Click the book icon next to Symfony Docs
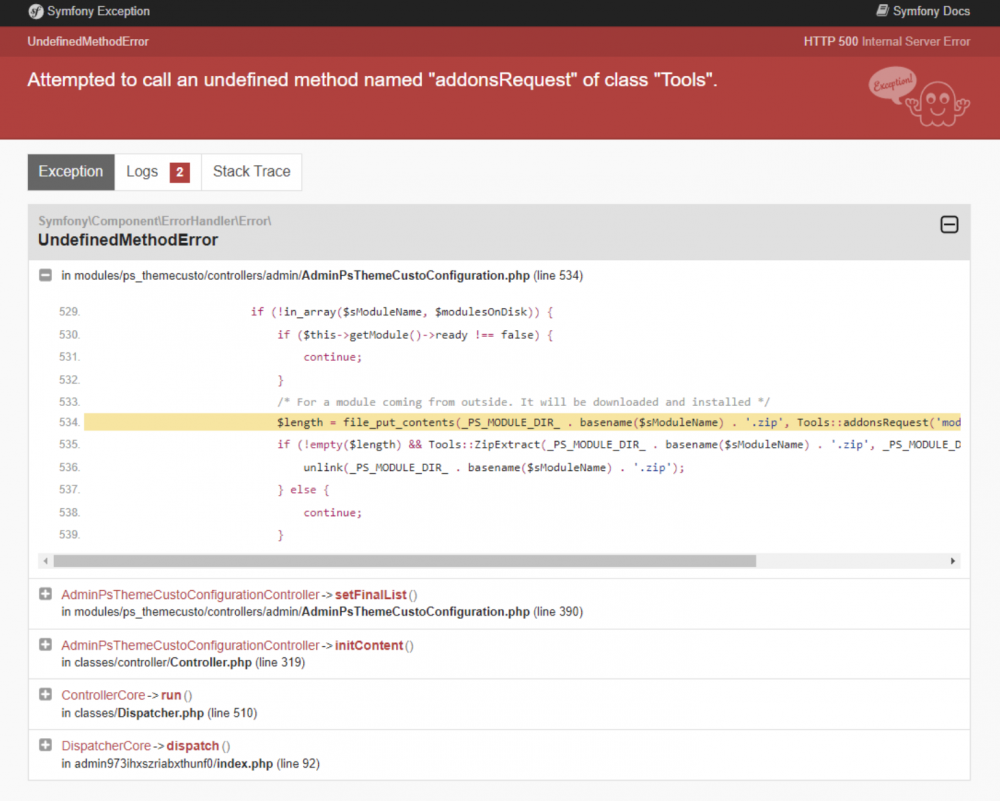 tap(882, 11)
